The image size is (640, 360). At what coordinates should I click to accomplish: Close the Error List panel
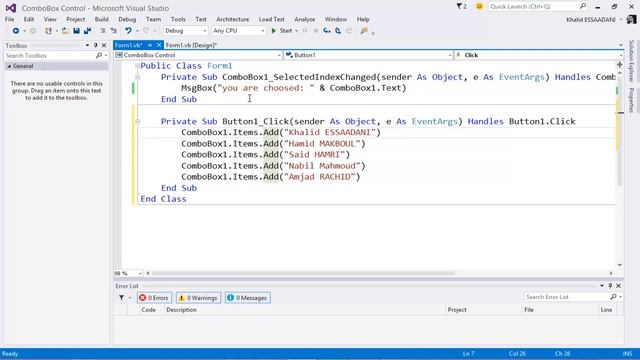point(618,286)
